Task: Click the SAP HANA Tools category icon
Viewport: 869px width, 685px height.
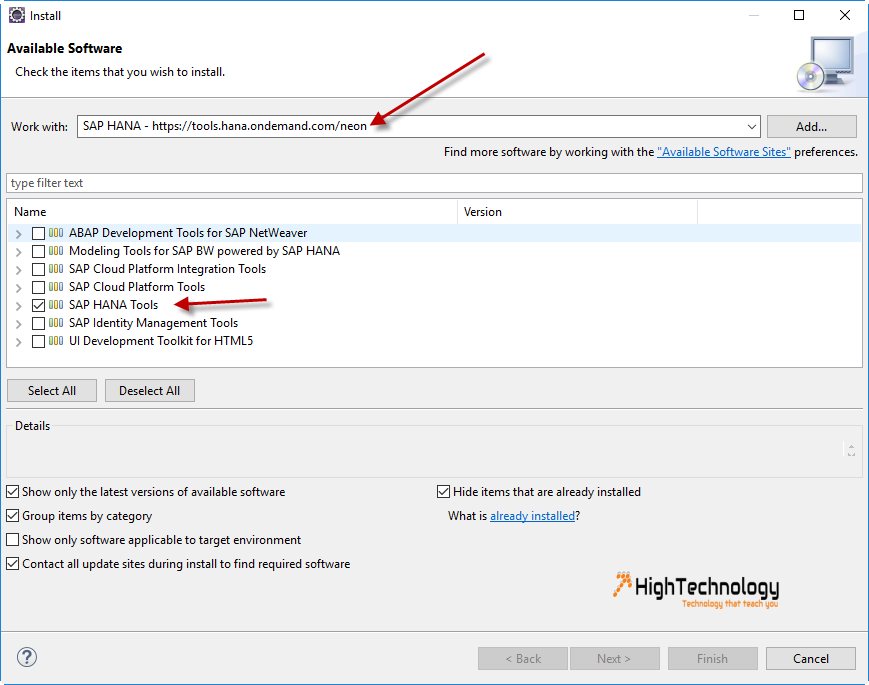Action: click(56, 305)
